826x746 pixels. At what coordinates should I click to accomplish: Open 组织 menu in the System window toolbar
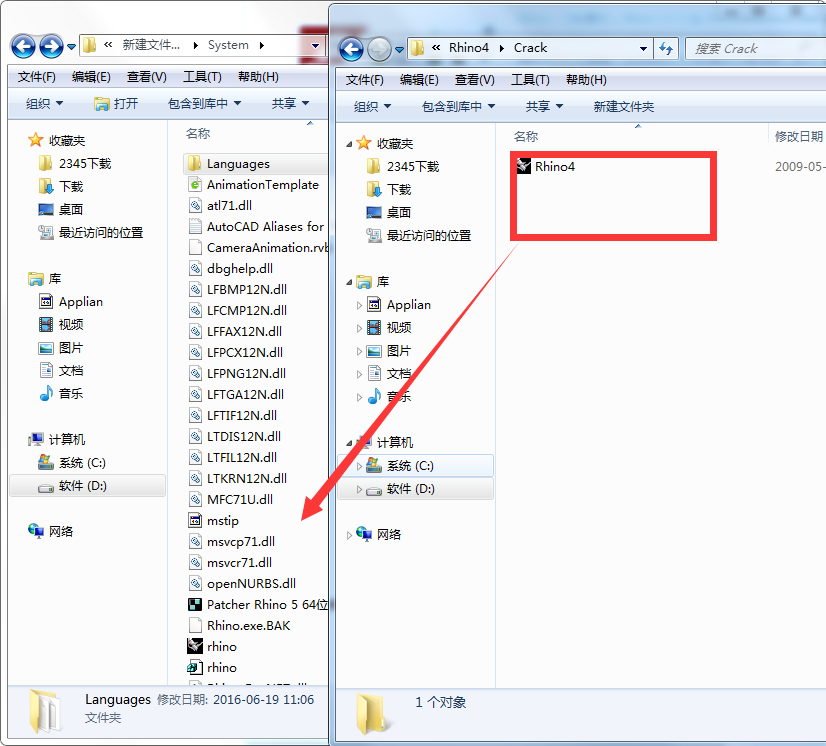44,104
